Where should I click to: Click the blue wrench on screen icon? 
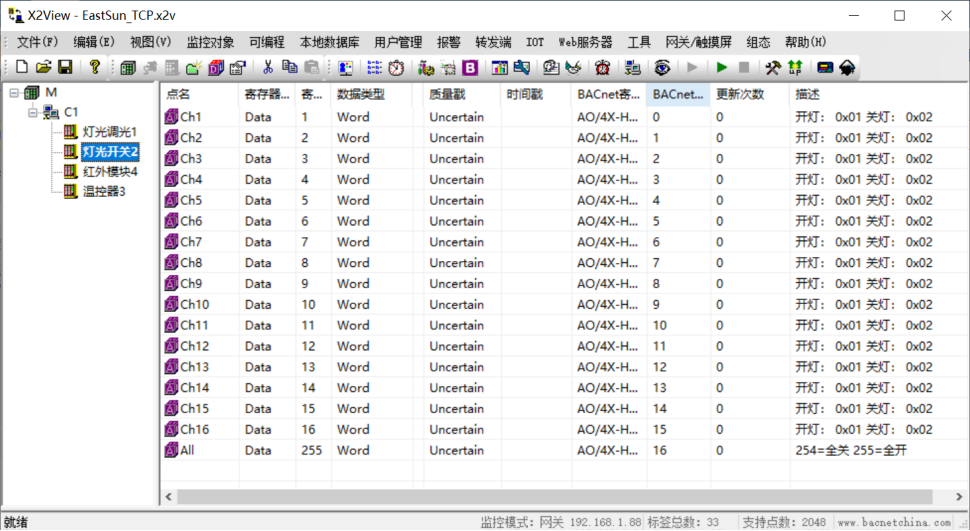(521, 67)
